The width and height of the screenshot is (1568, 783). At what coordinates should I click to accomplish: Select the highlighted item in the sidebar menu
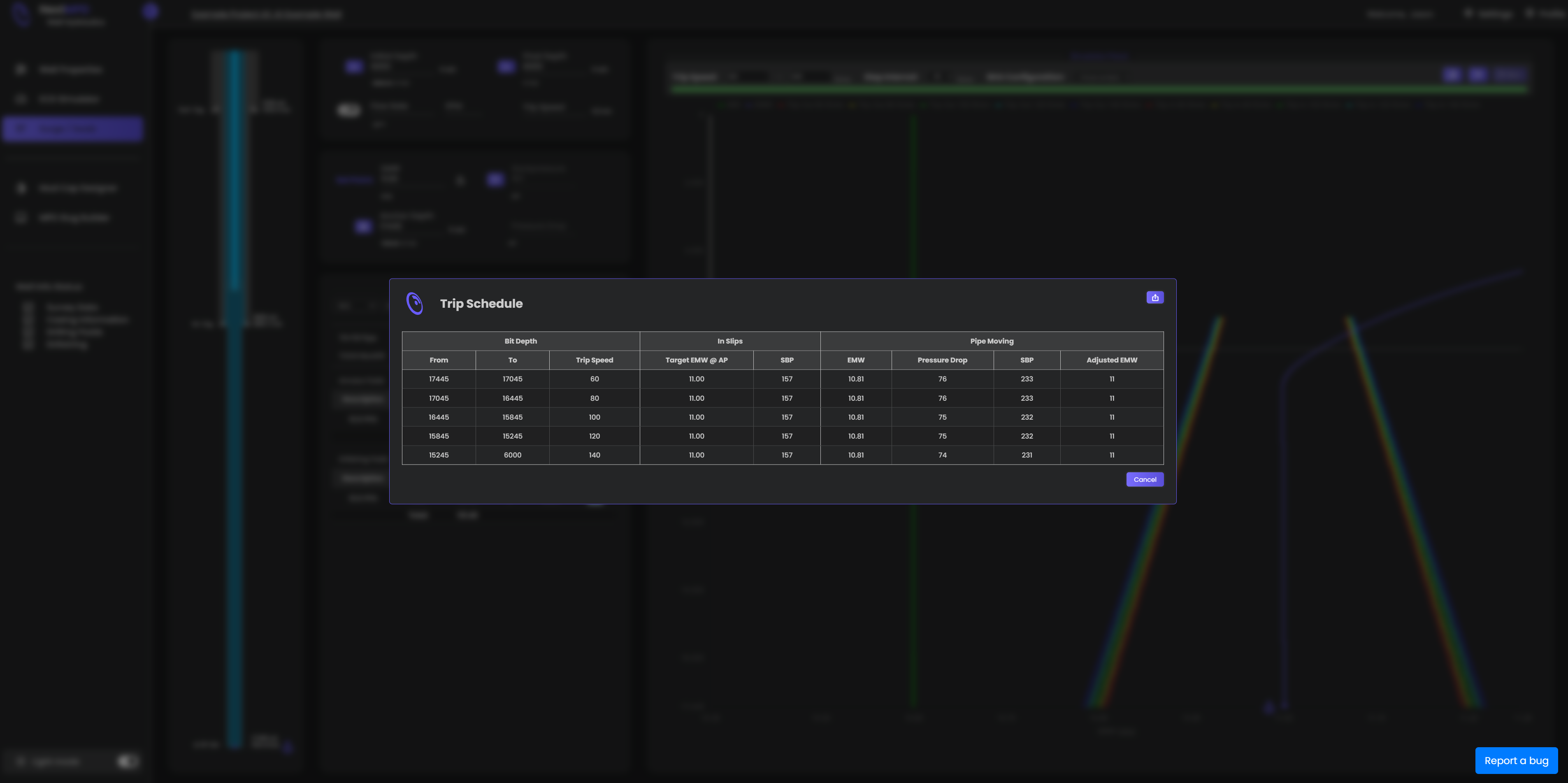(72, 128)
